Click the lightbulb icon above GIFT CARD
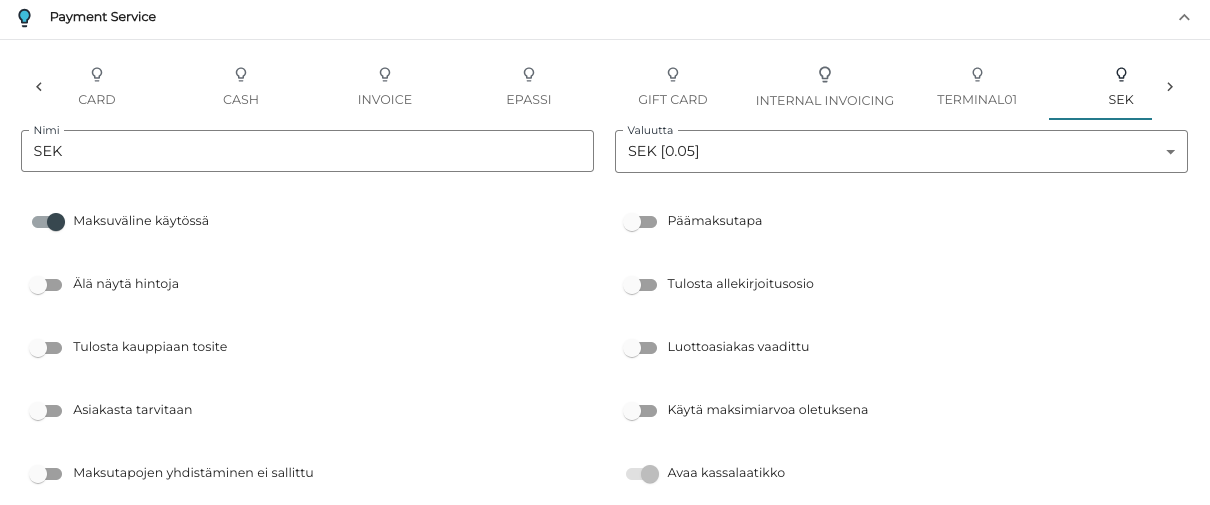 [673, 74]
